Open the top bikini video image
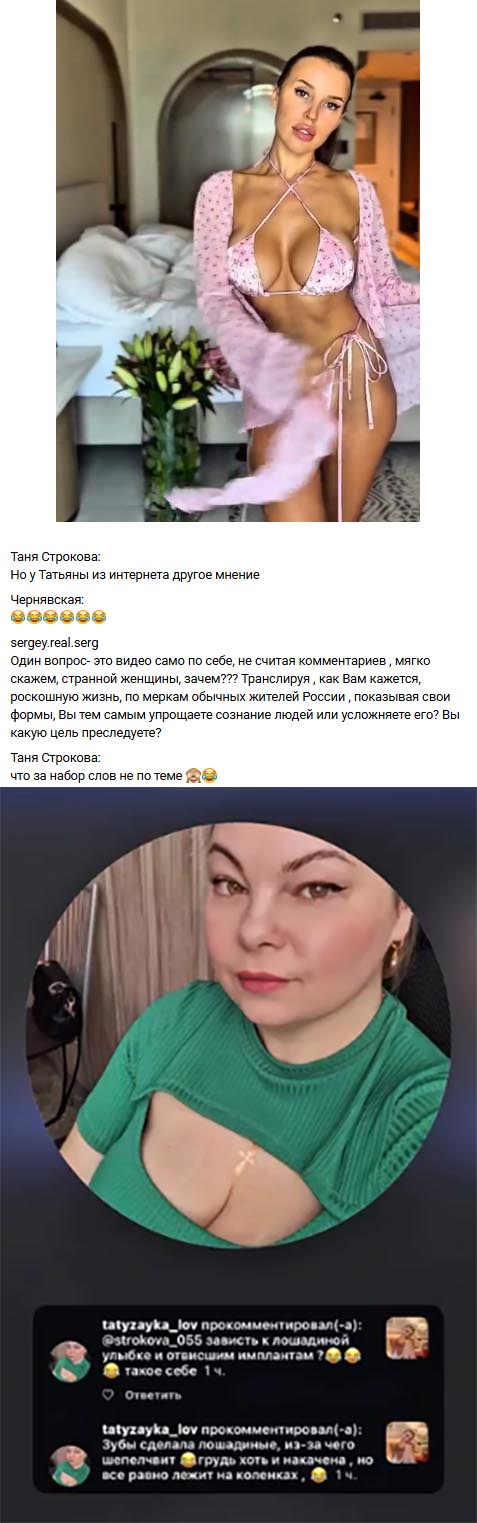The width and height of the screenshot is (477, 1523). click(x=237, y=260)
